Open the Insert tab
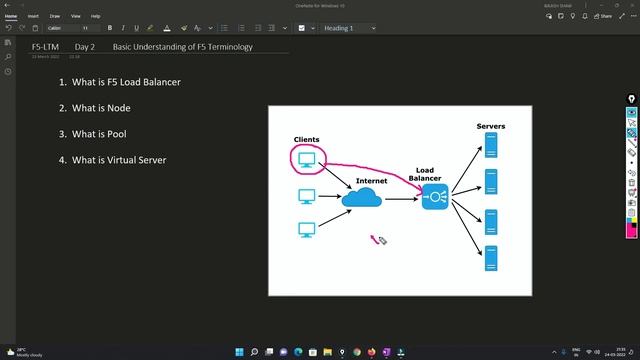The height and width of the screenshot is (360, 640). click(x=33, y=16)
